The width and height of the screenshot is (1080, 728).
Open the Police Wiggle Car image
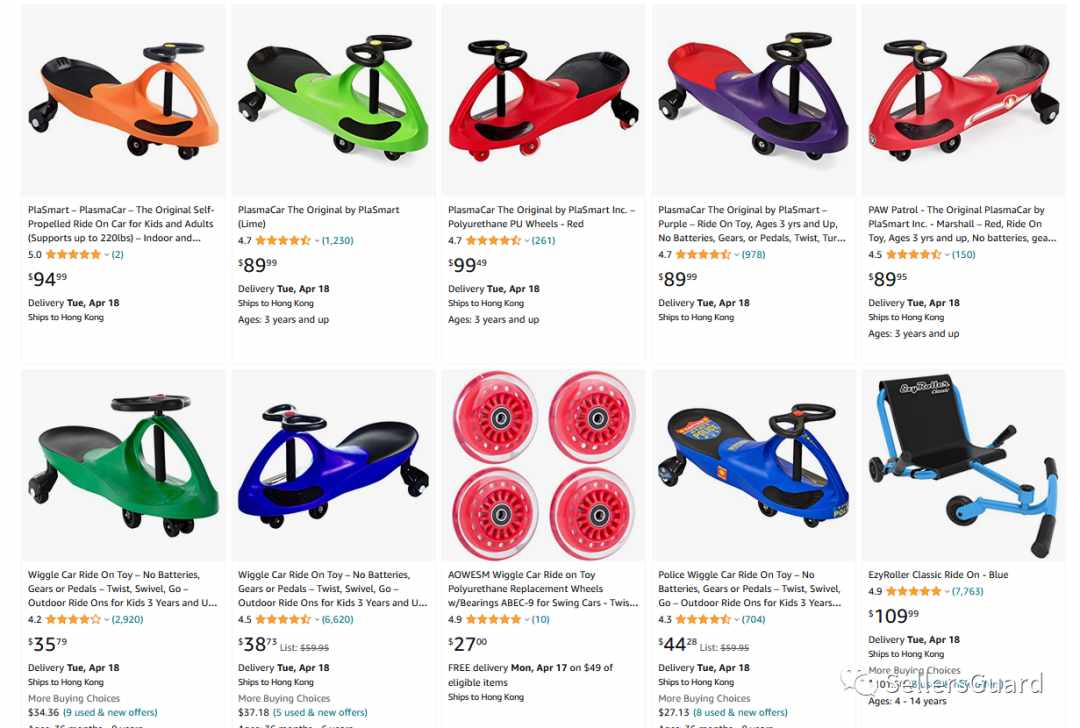(x=754, y=465)
